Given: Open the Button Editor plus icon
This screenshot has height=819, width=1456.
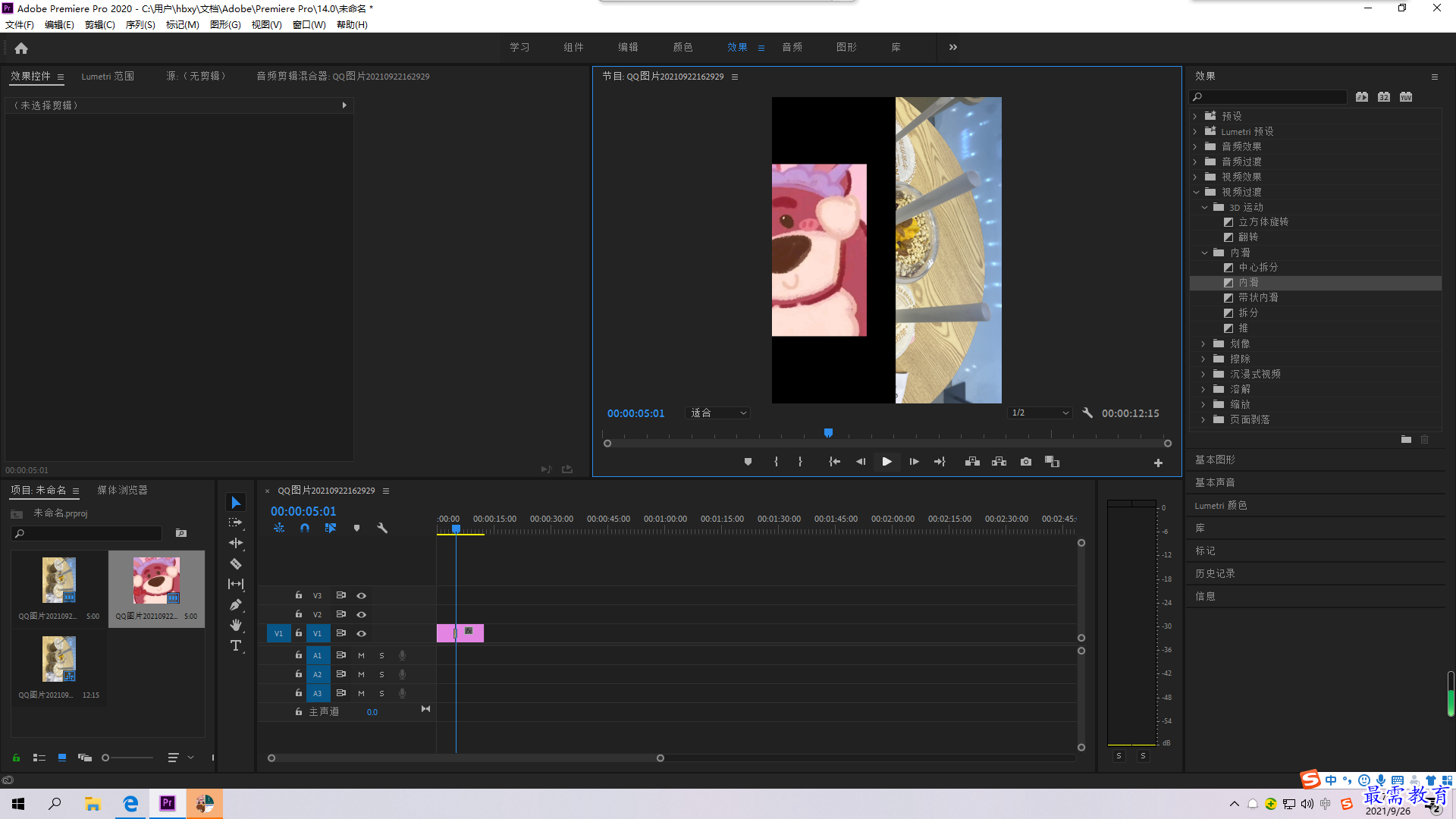Looking at the screenshot, I should [1158, 463].
